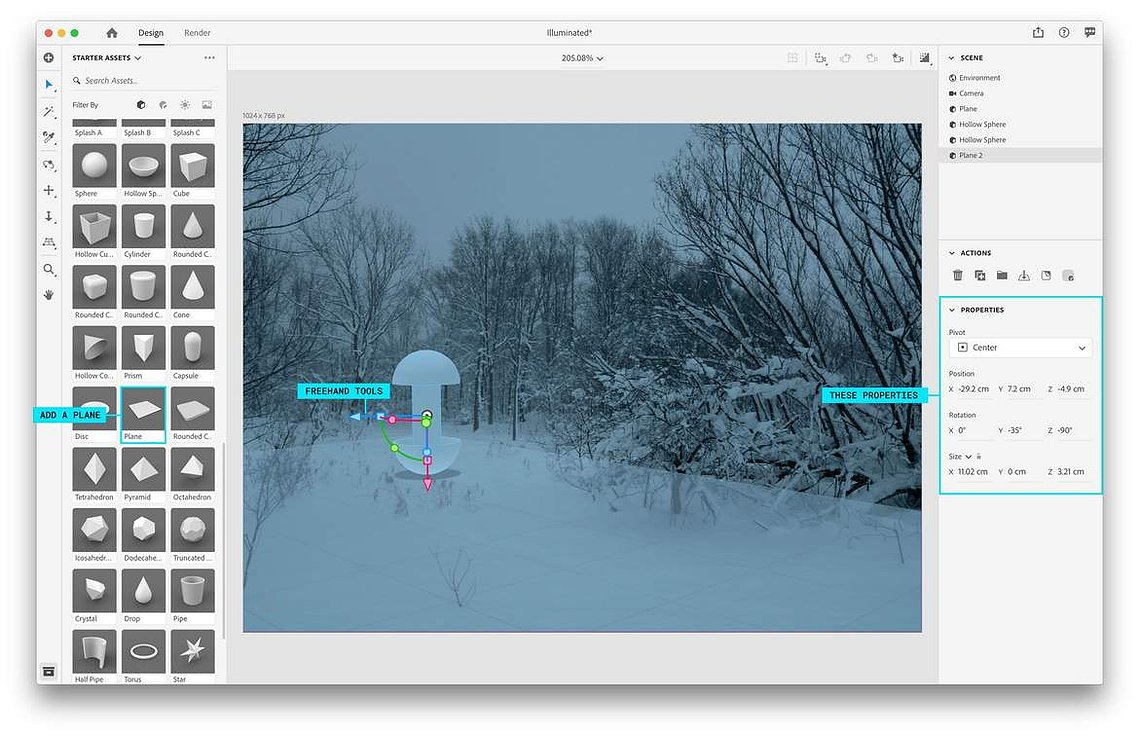Select the first Hollow Sphere scene item
The width and height of the screenshot is (1139, 736).
tap(1020, 124)
